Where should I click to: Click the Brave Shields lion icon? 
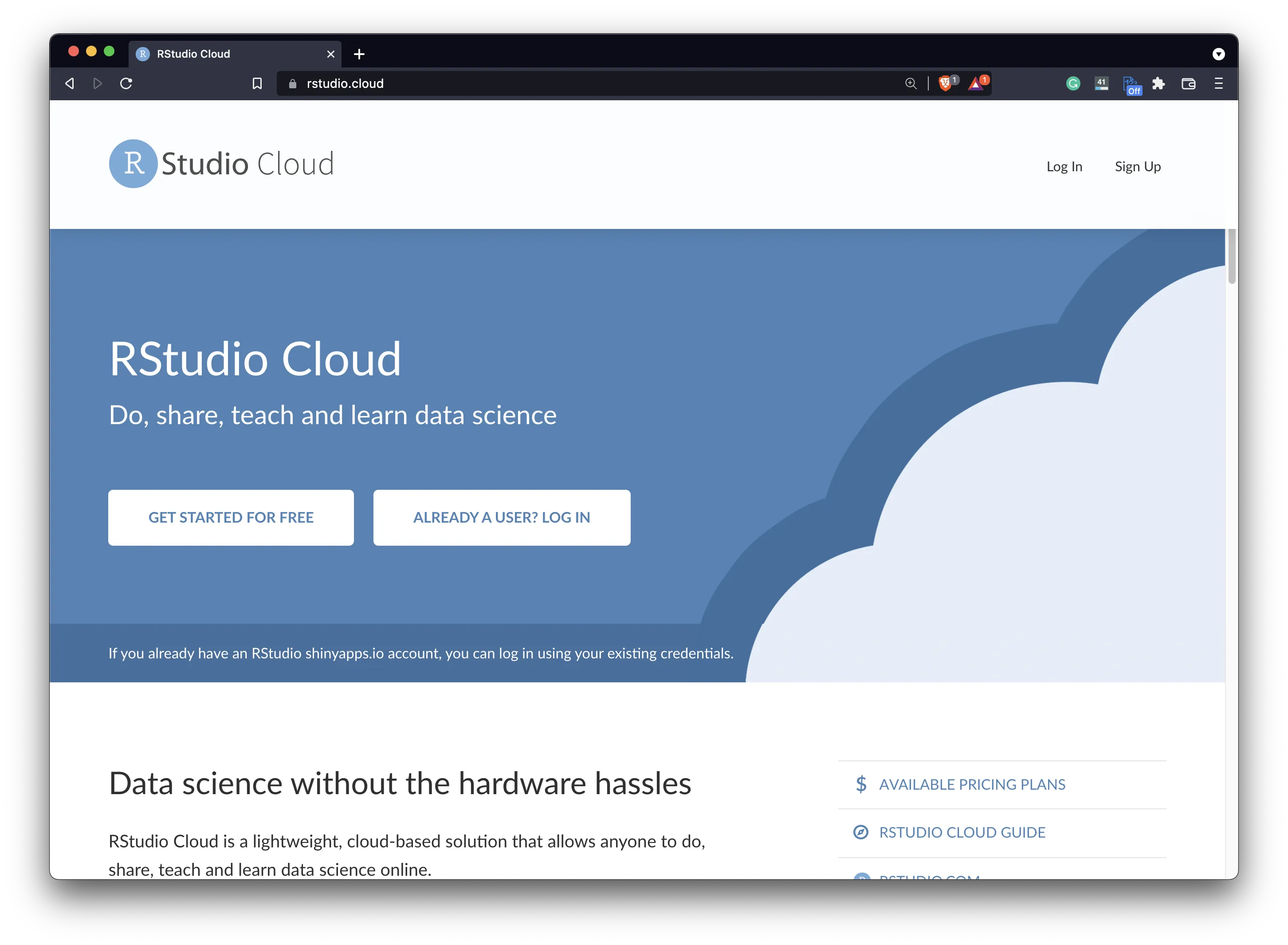coord(945,84)
